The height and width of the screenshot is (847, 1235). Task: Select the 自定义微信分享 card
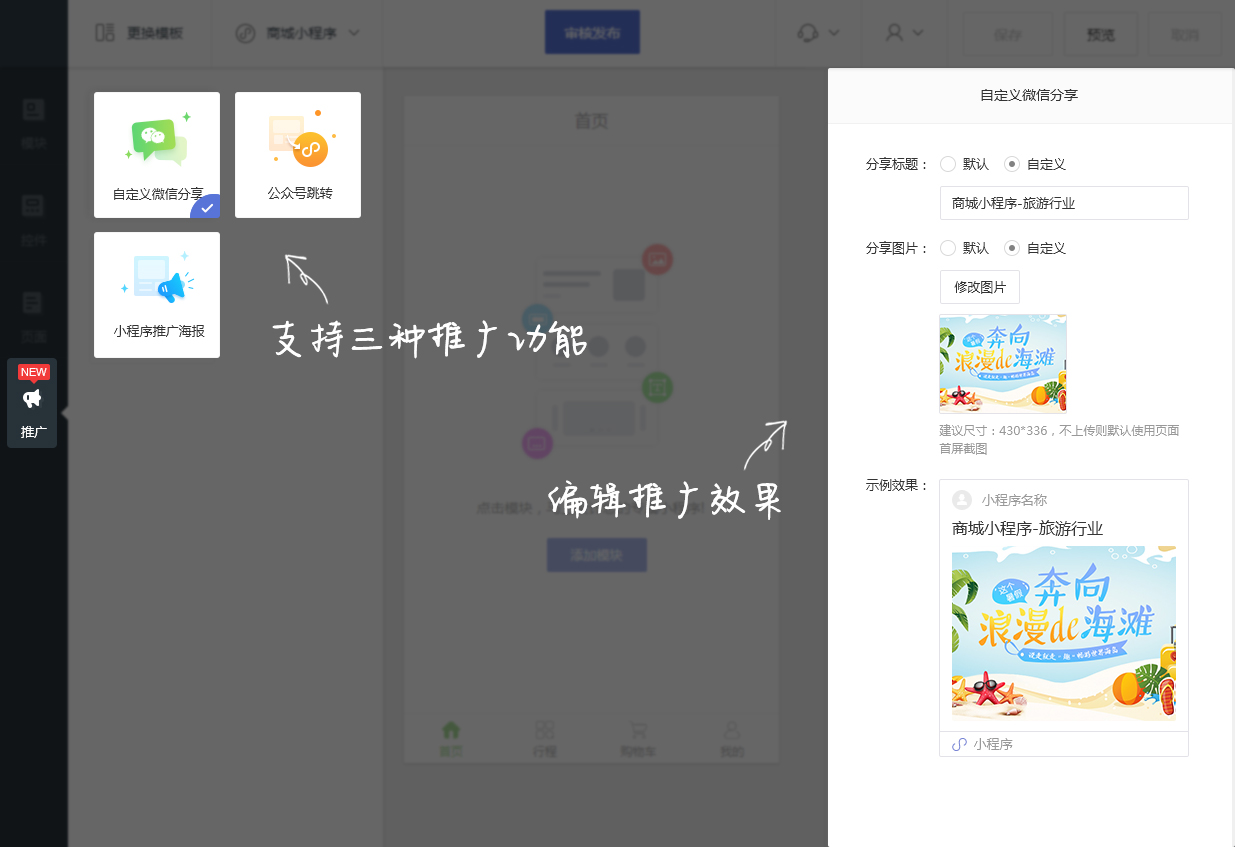point(157,155)
